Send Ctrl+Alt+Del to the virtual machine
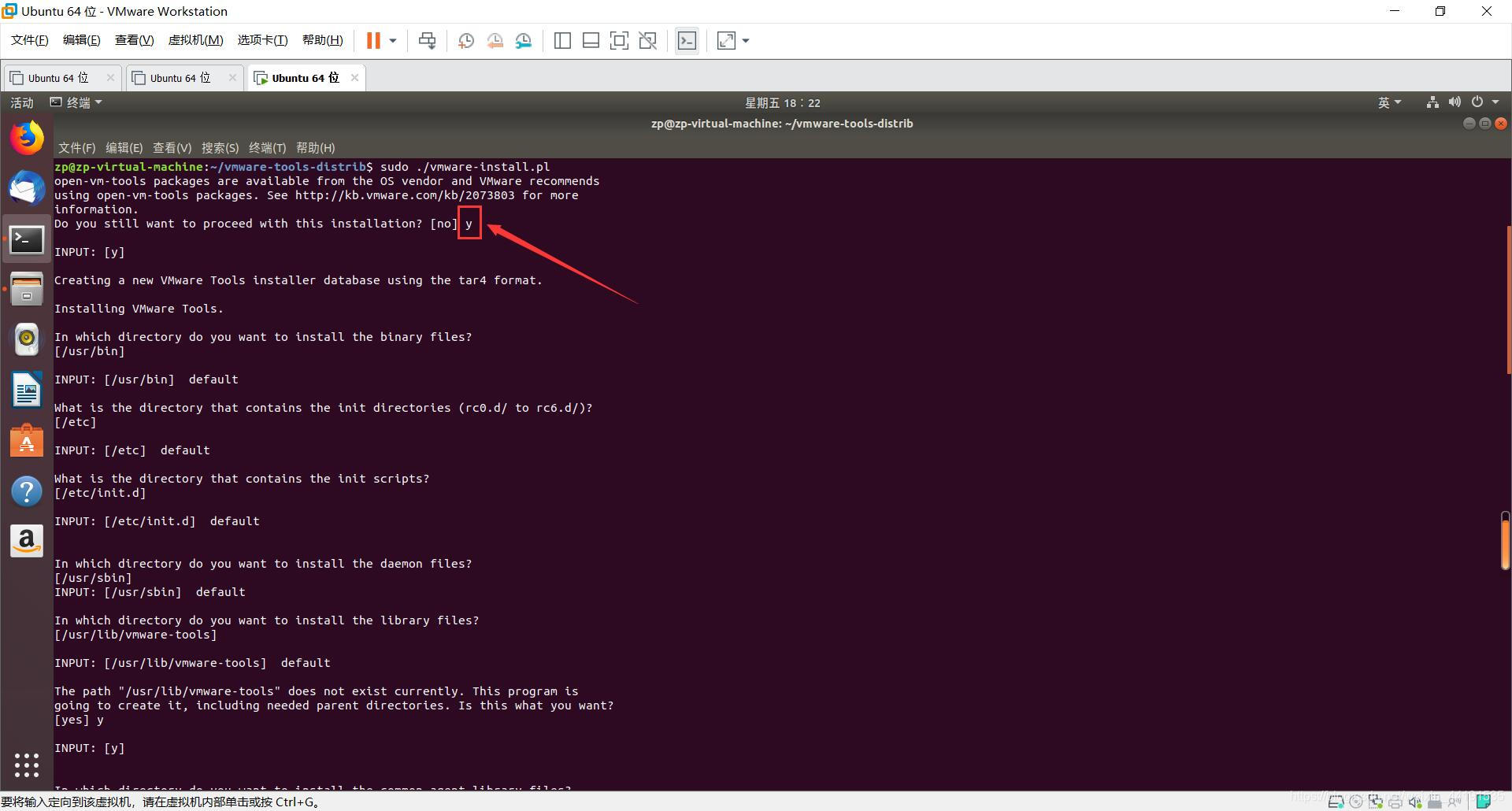 tap(428, 40)
